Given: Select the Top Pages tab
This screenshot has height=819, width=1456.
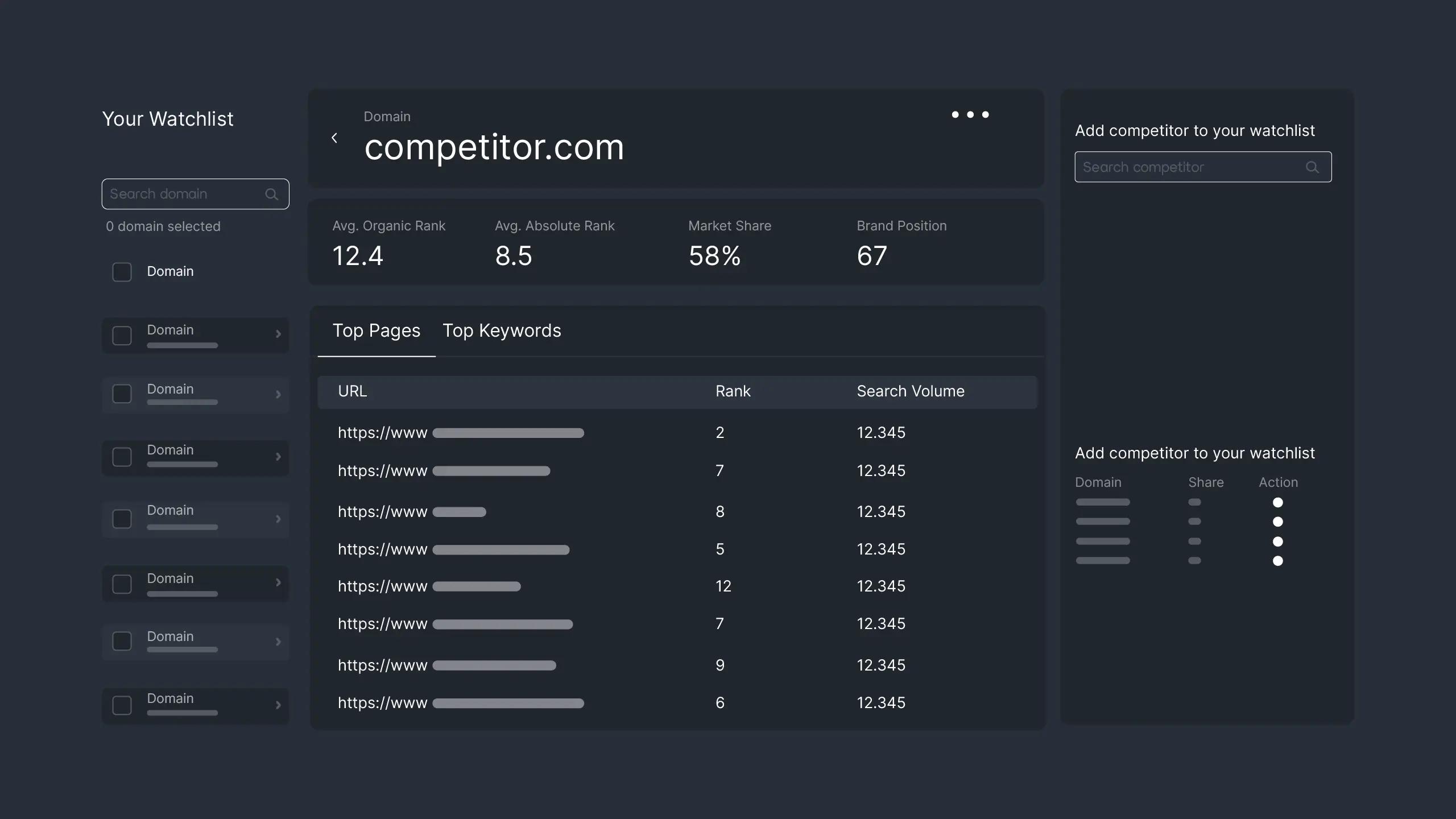Looking at the screenshot, I should 376,330.
